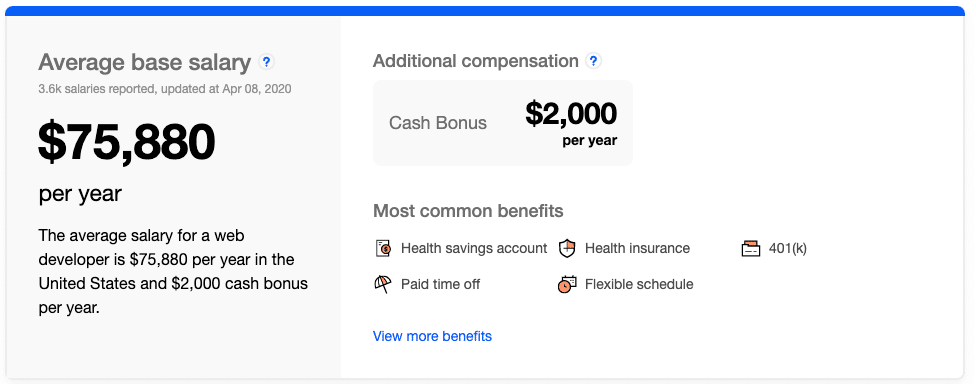Click the Health savings account icon
976x384 pixels.
383,248
